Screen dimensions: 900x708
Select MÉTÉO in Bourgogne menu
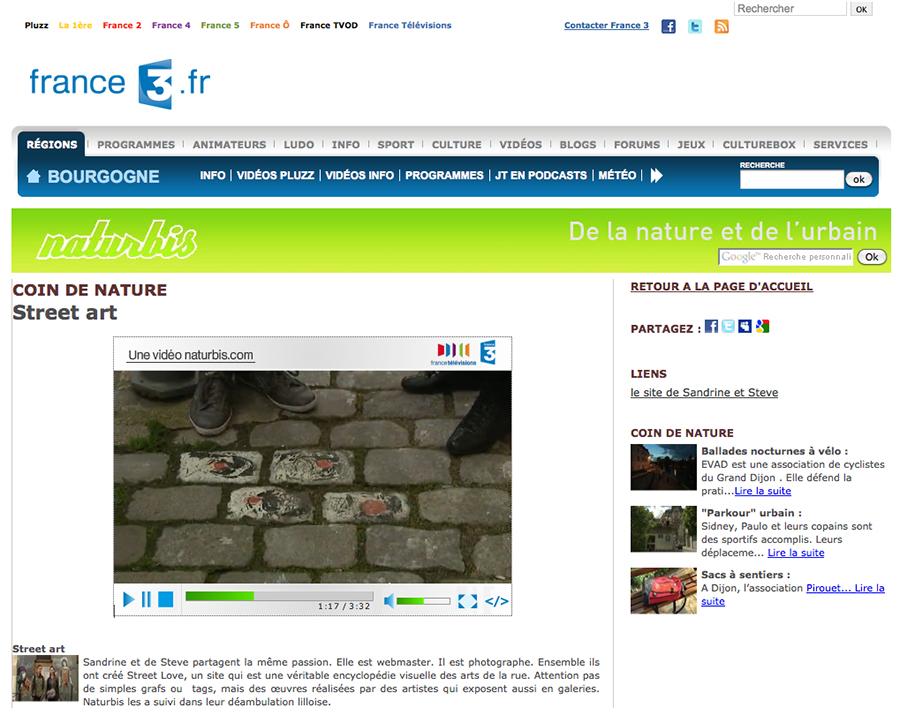pyautogui.click(x=617, y=175)
